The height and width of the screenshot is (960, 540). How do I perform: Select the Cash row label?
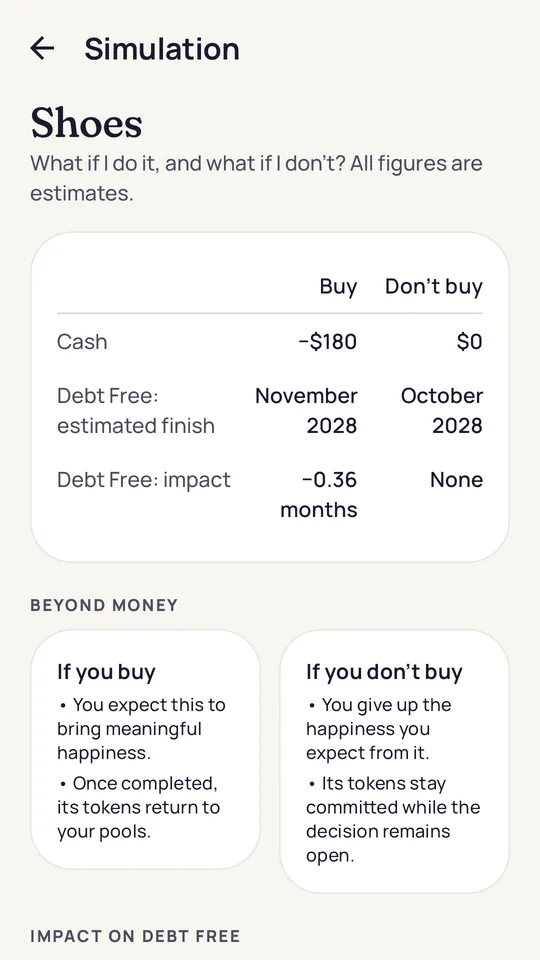[x=82, y=342]
